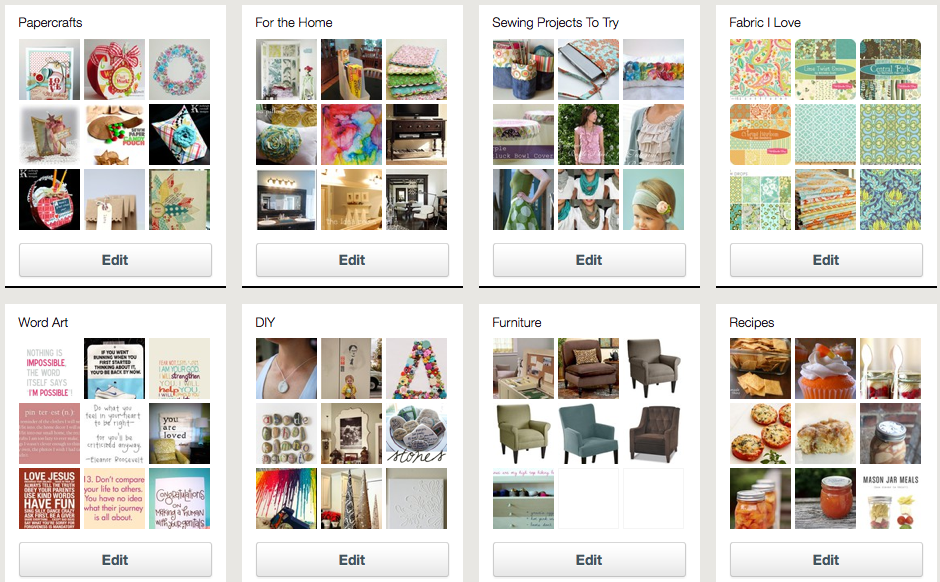Click Edit button under Furniture board

point(589,560)
